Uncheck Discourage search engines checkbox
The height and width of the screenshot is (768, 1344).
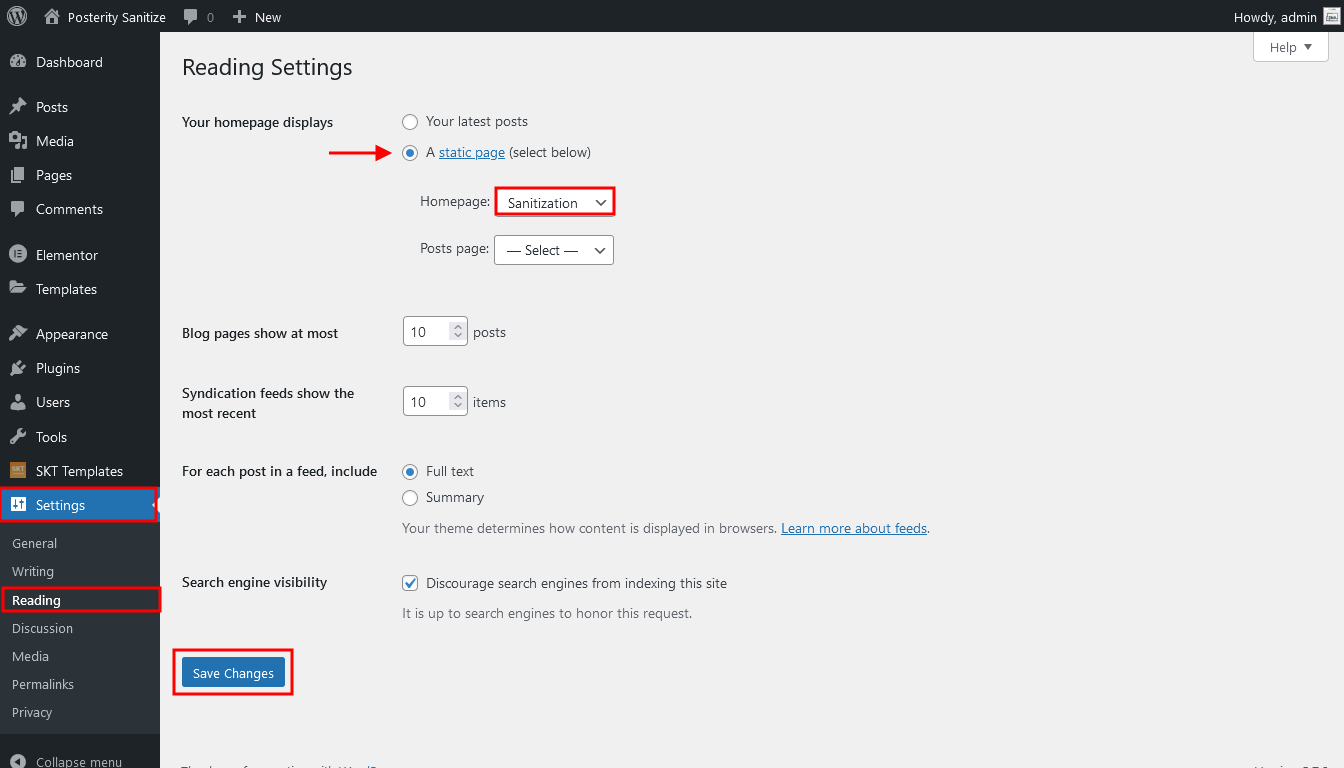coord(410,583)
